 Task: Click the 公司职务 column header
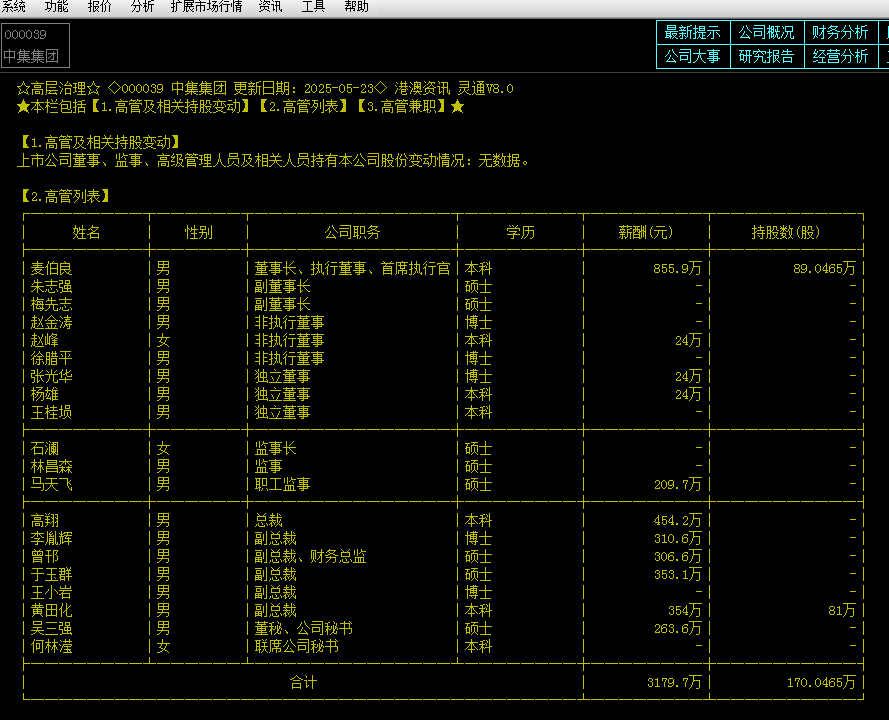click(x=353, y=232)
